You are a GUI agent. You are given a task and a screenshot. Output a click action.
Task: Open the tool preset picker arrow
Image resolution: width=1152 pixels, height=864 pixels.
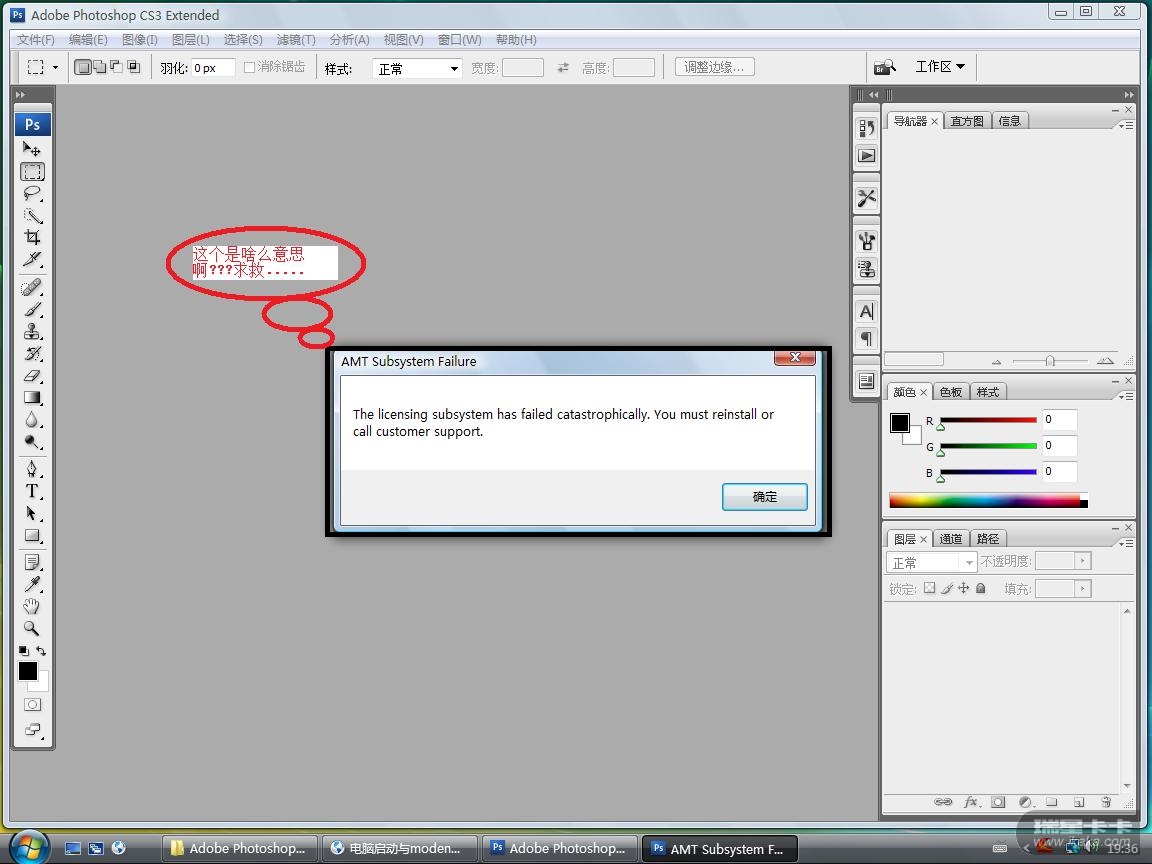tap(55, 68)
